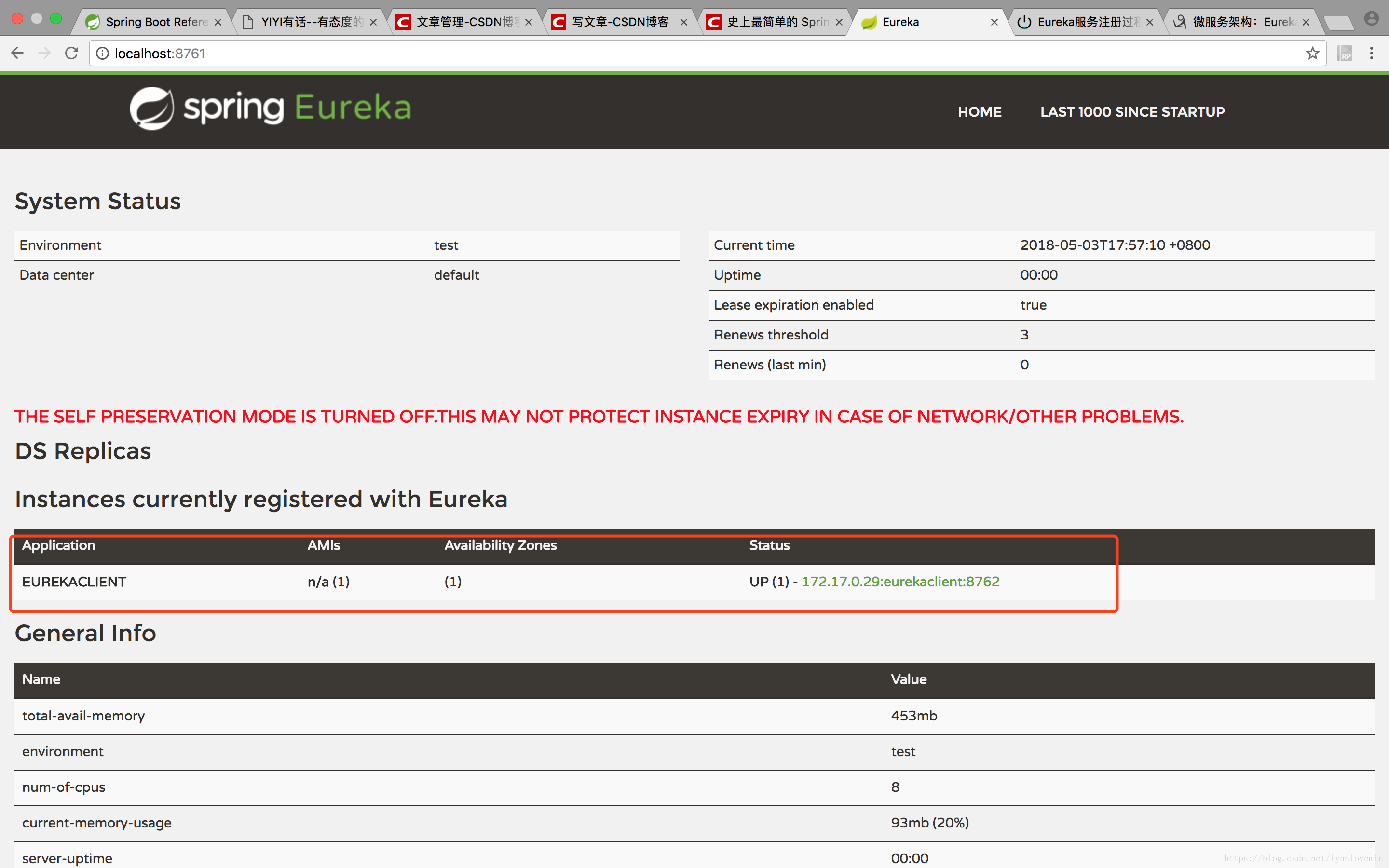The image size is (1389, 868).
Task: Click the Renews threshold value 3
Action: (x=1024, y=335)
